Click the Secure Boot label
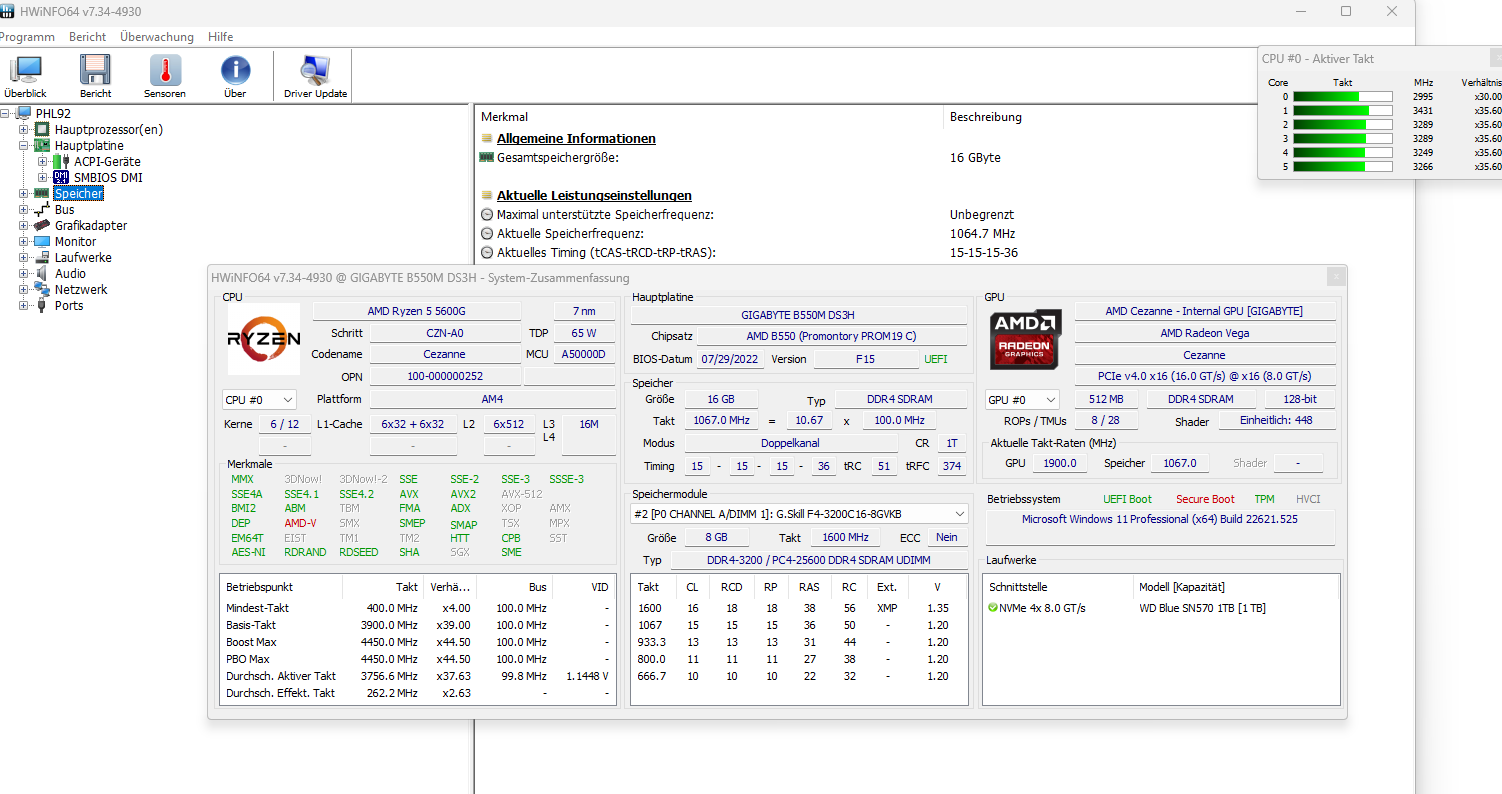 pos(1205,499)
